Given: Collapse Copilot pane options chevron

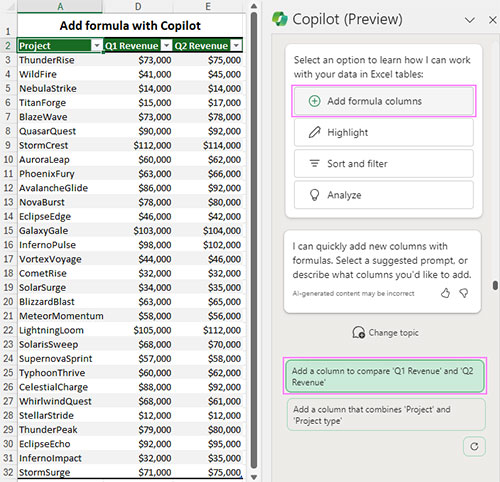Looking at the screenshot, I should [470, 20].
